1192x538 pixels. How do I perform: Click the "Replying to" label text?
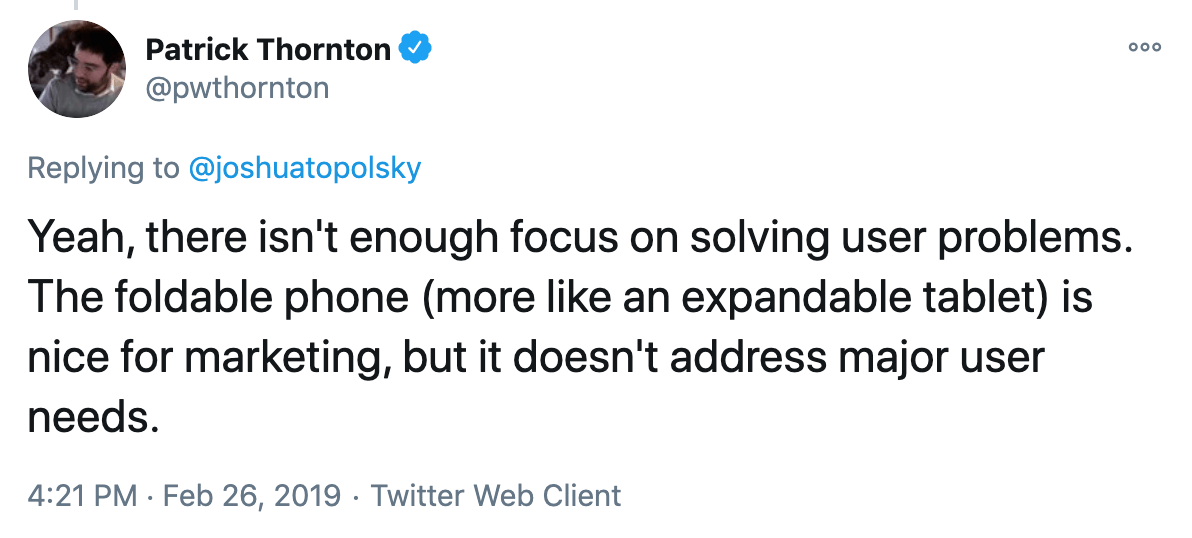(104, 167)
